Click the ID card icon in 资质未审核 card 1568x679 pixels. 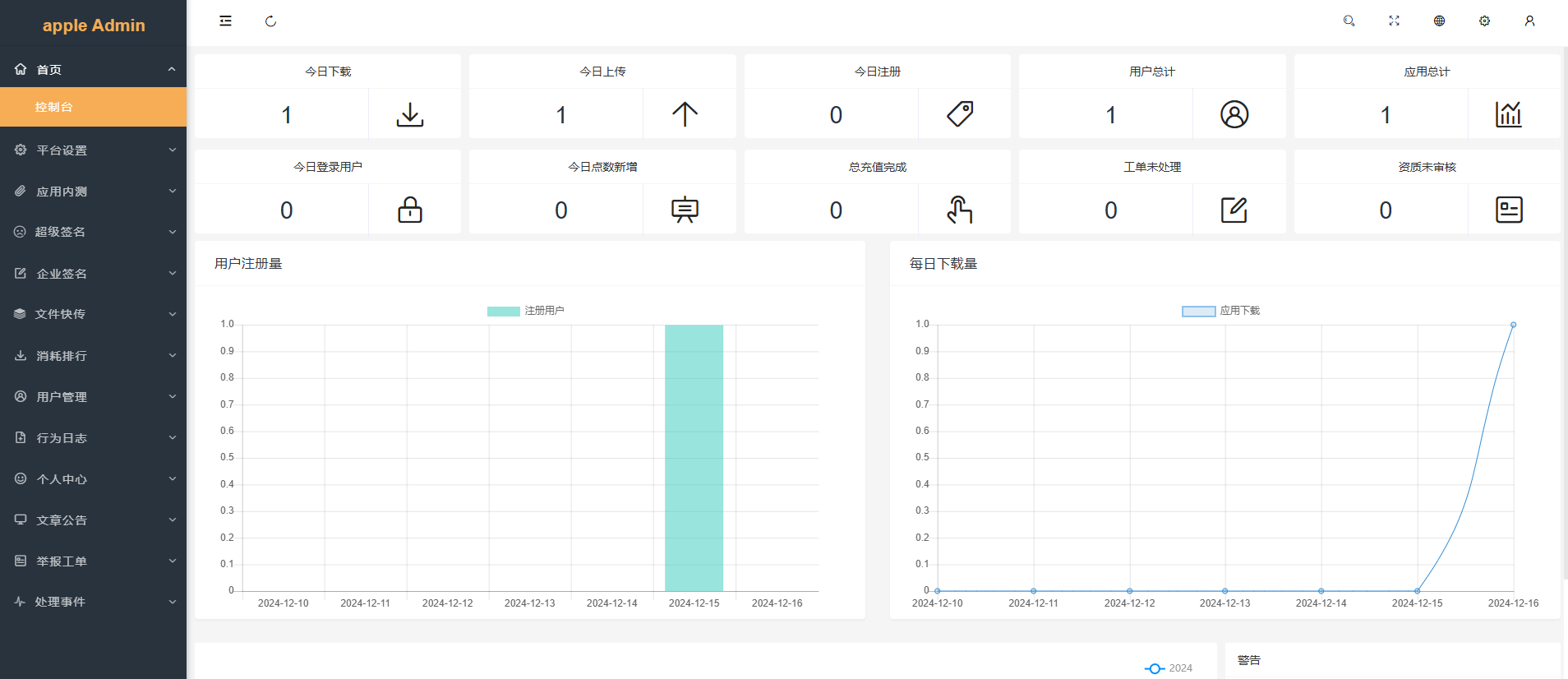pos(1509,210)
